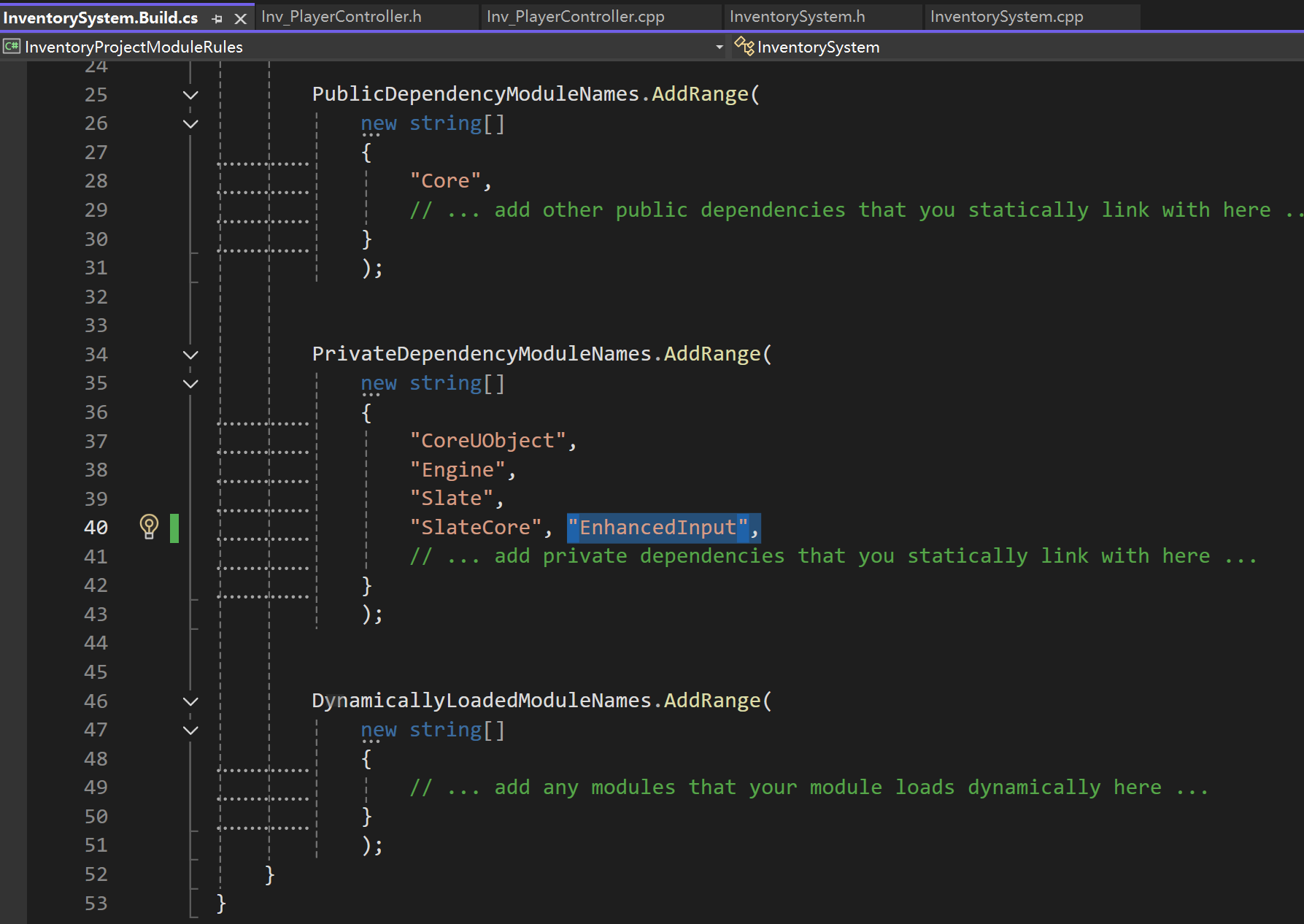Collapse the code block at line 26
The width and height of the screenshot is (1304, 924).
point(190,123)
